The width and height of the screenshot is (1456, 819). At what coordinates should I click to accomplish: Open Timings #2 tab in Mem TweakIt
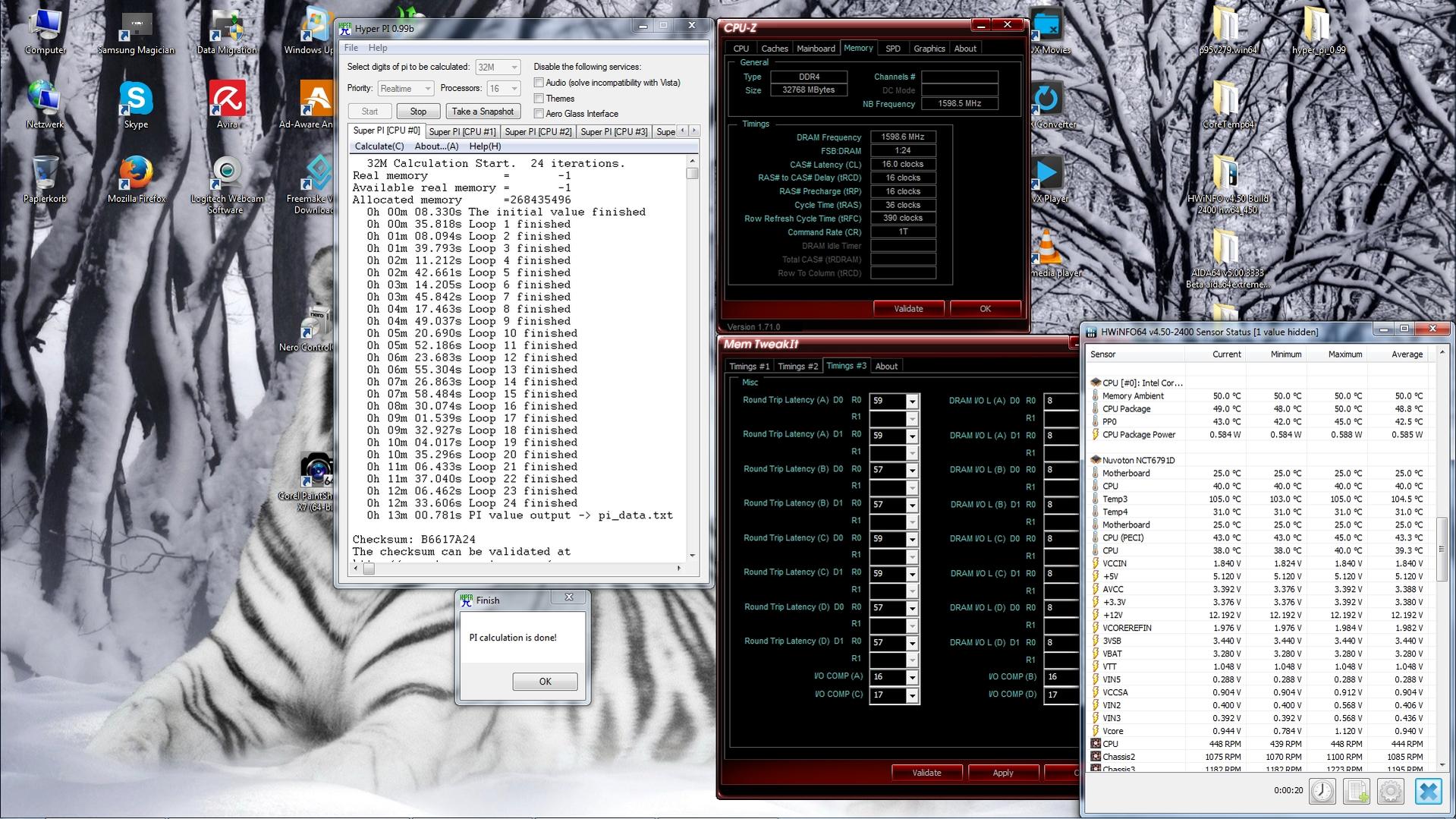tap(797, 367)
